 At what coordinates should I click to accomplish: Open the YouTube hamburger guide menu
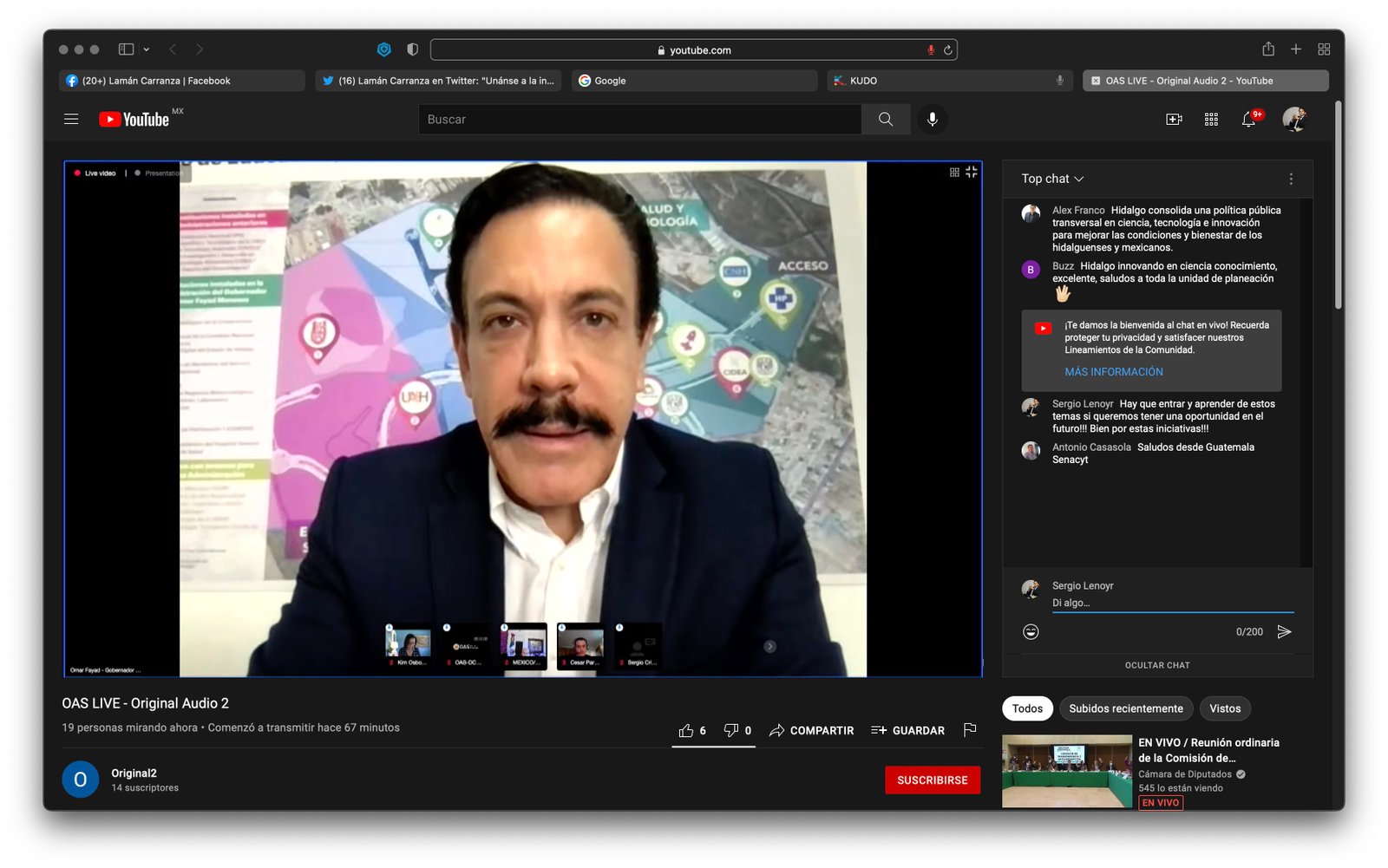(x=71, y=120)
